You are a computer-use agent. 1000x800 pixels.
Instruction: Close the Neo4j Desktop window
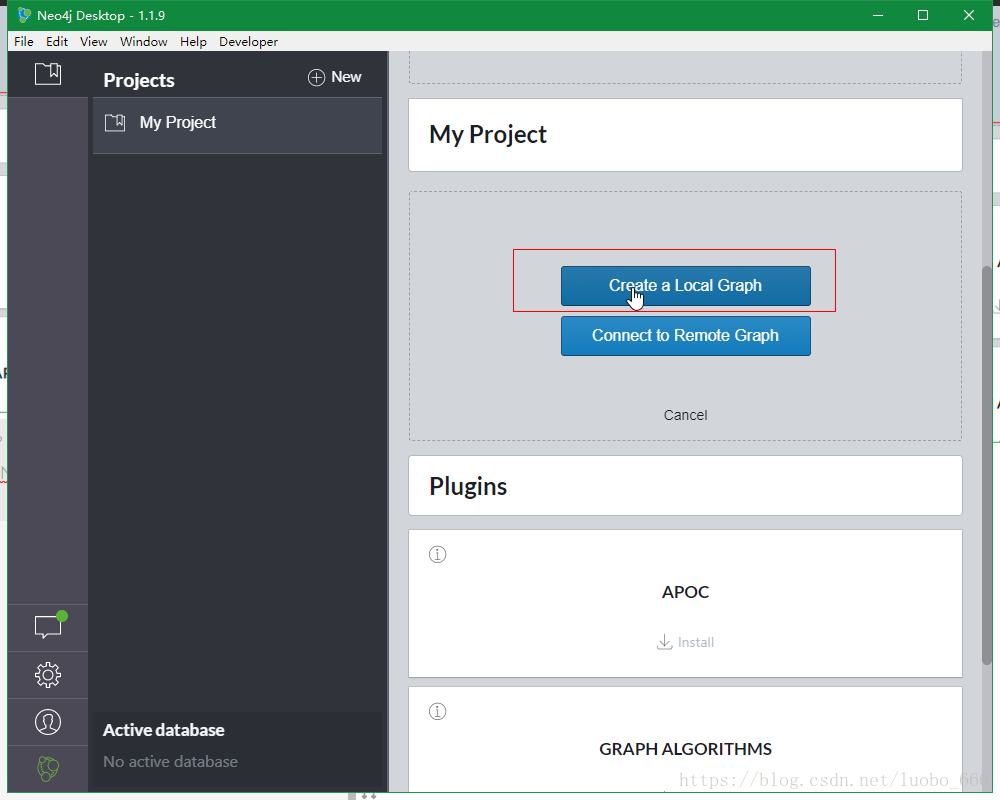(x=969, y=15)
